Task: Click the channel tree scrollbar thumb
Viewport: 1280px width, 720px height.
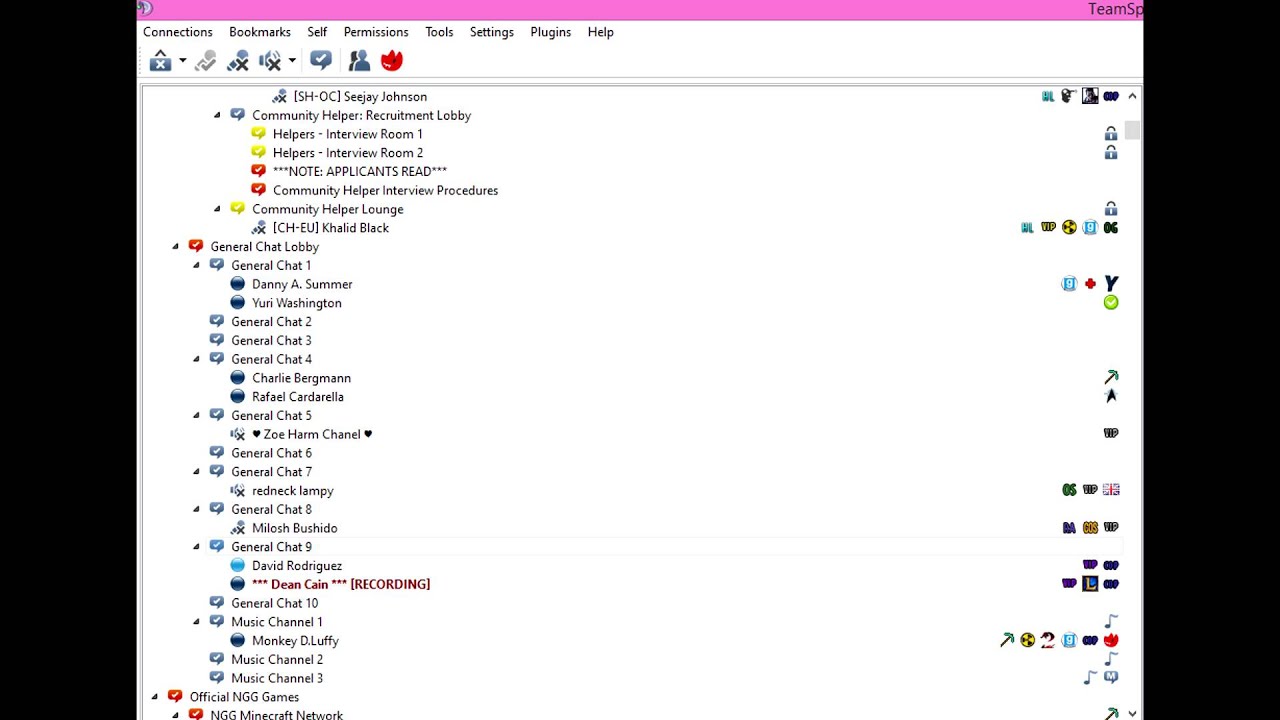Action: [x=1132, y=131]
